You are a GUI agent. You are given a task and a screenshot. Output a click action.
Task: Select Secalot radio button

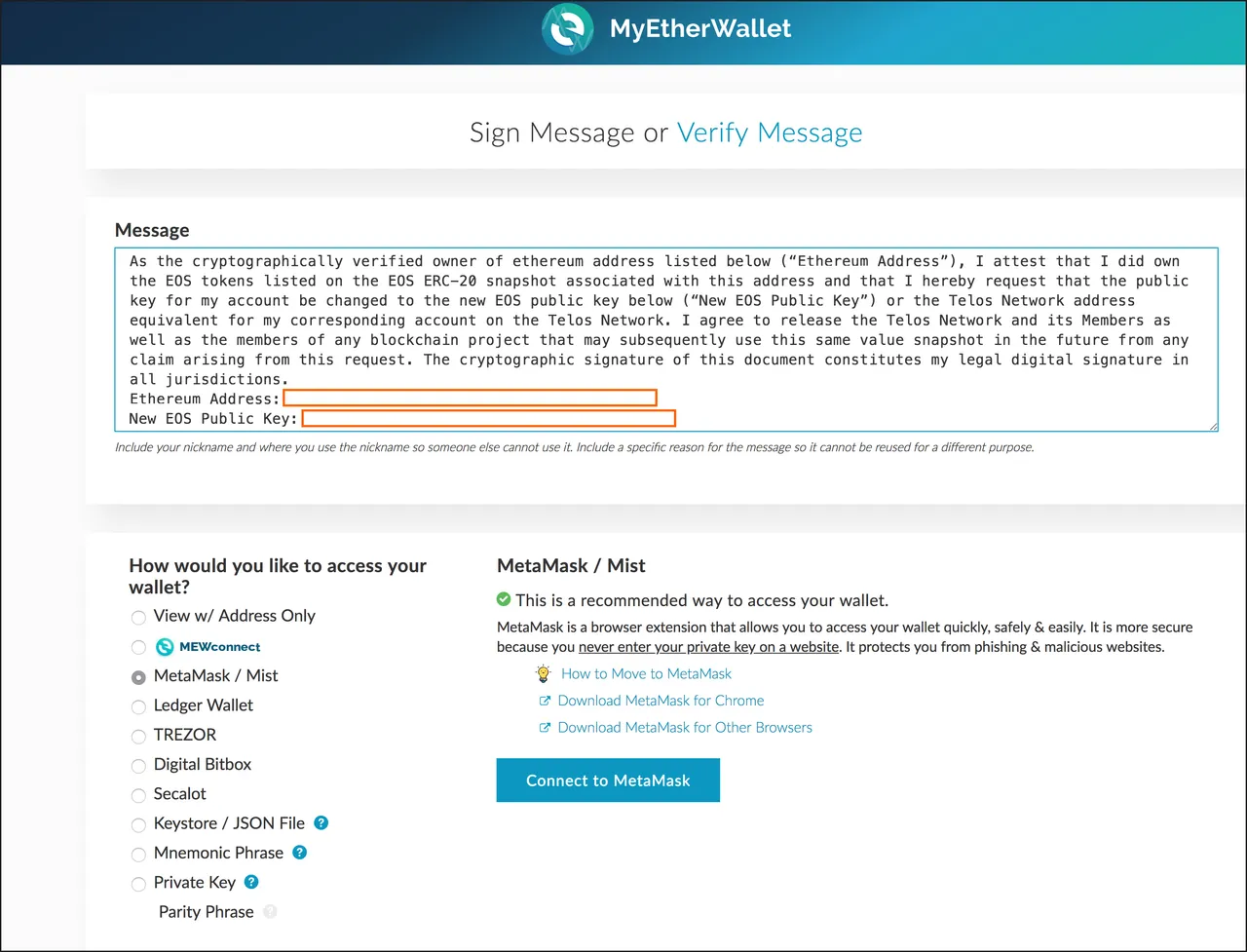click(138, 795)
